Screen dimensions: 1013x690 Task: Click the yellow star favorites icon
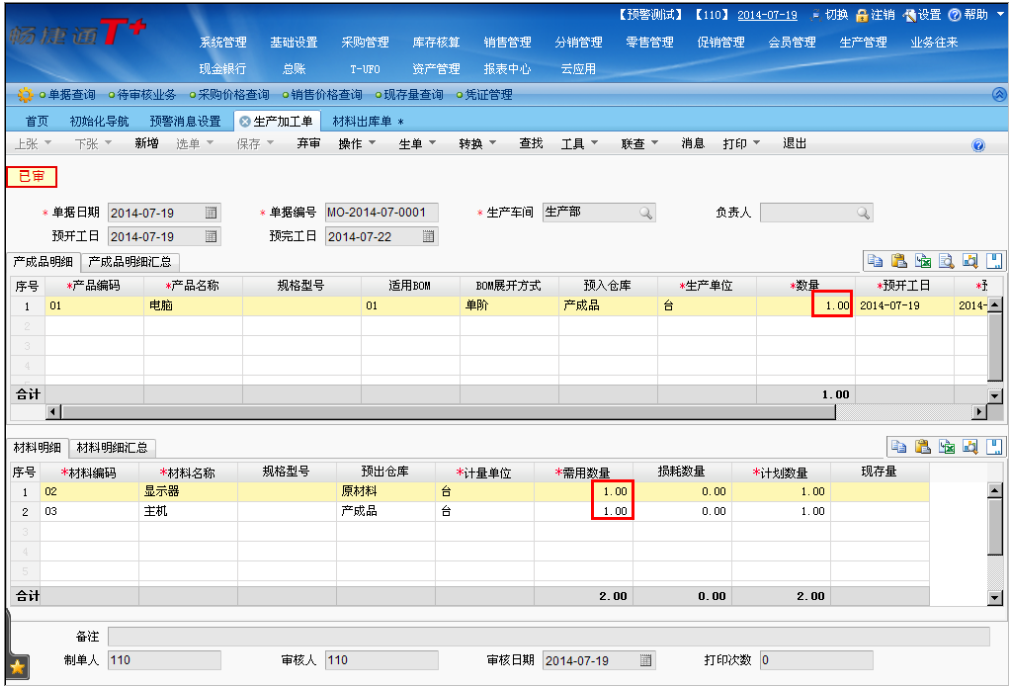click(17, 667)
